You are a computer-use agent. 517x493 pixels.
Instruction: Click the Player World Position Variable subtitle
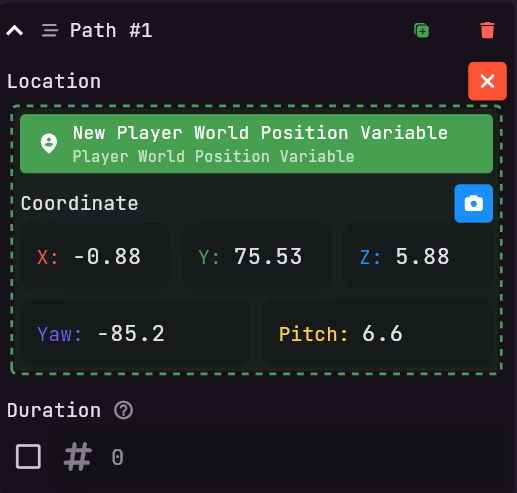[213, 157]
